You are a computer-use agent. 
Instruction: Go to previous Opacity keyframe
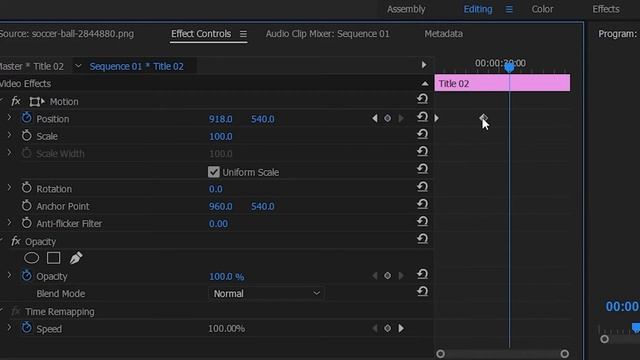click(x=375, y=276)
